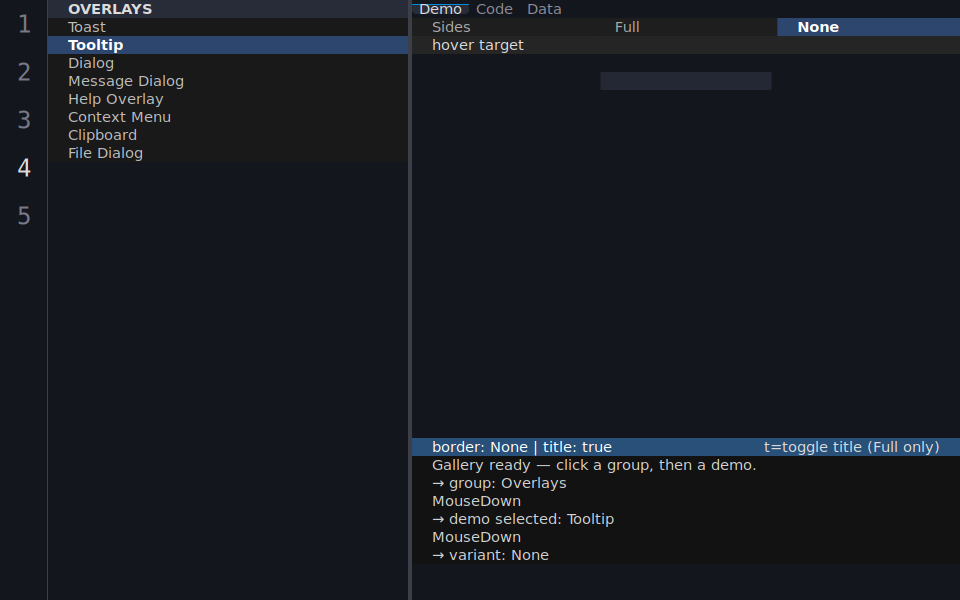Open the Dialog demo
The width and height of the screenshot is (960, 600).
click(228, 63)
